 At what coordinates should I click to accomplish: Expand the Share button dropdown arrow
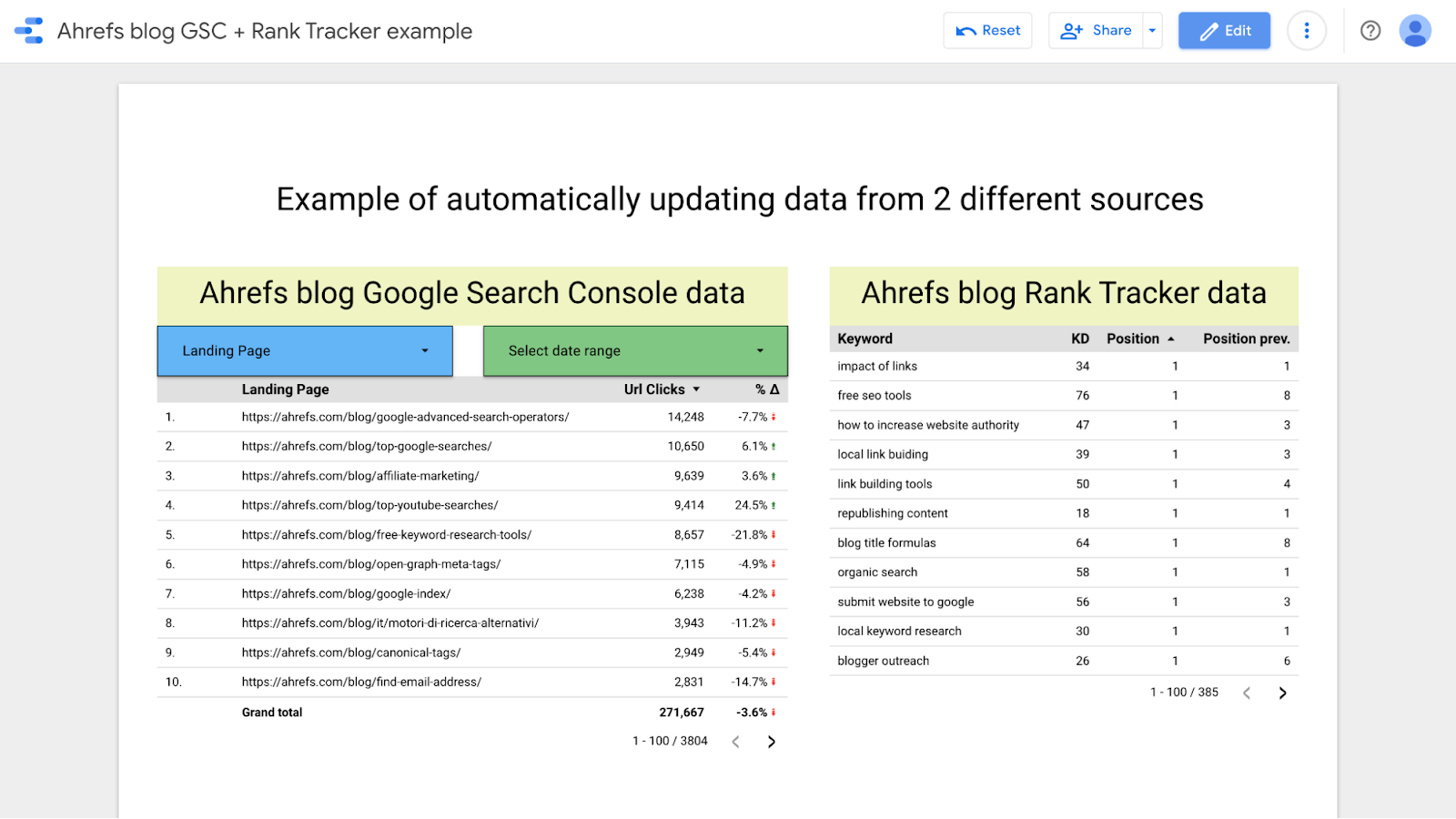[1151, 30]
